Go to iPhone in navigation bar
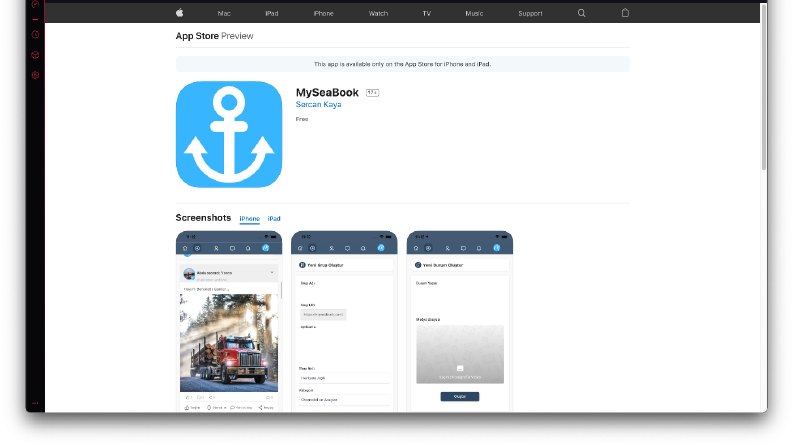Viewport: 793px width, 446px height. [323, 14]
